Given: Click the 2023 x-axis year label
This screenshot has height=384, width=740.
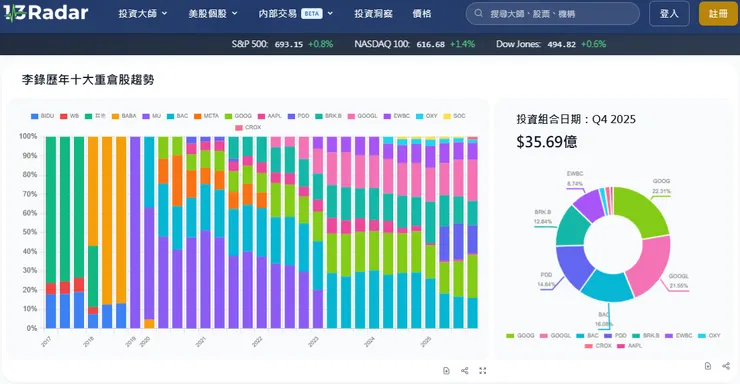Looking at the screenshot, I should coord(313,342).
